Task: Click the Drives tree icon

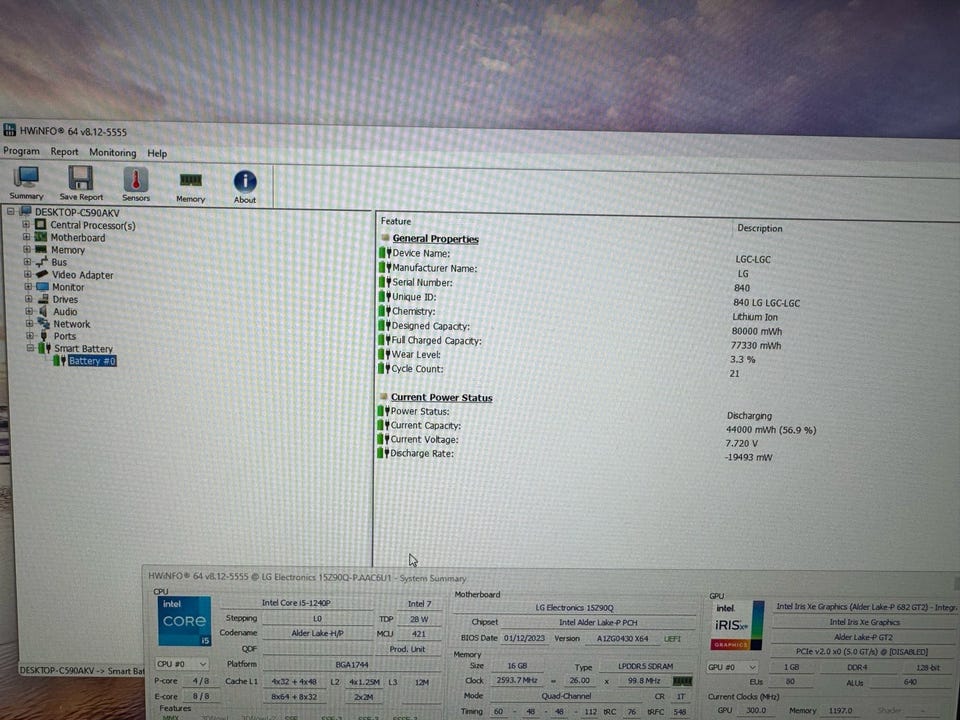Action: tap(43, 299)
